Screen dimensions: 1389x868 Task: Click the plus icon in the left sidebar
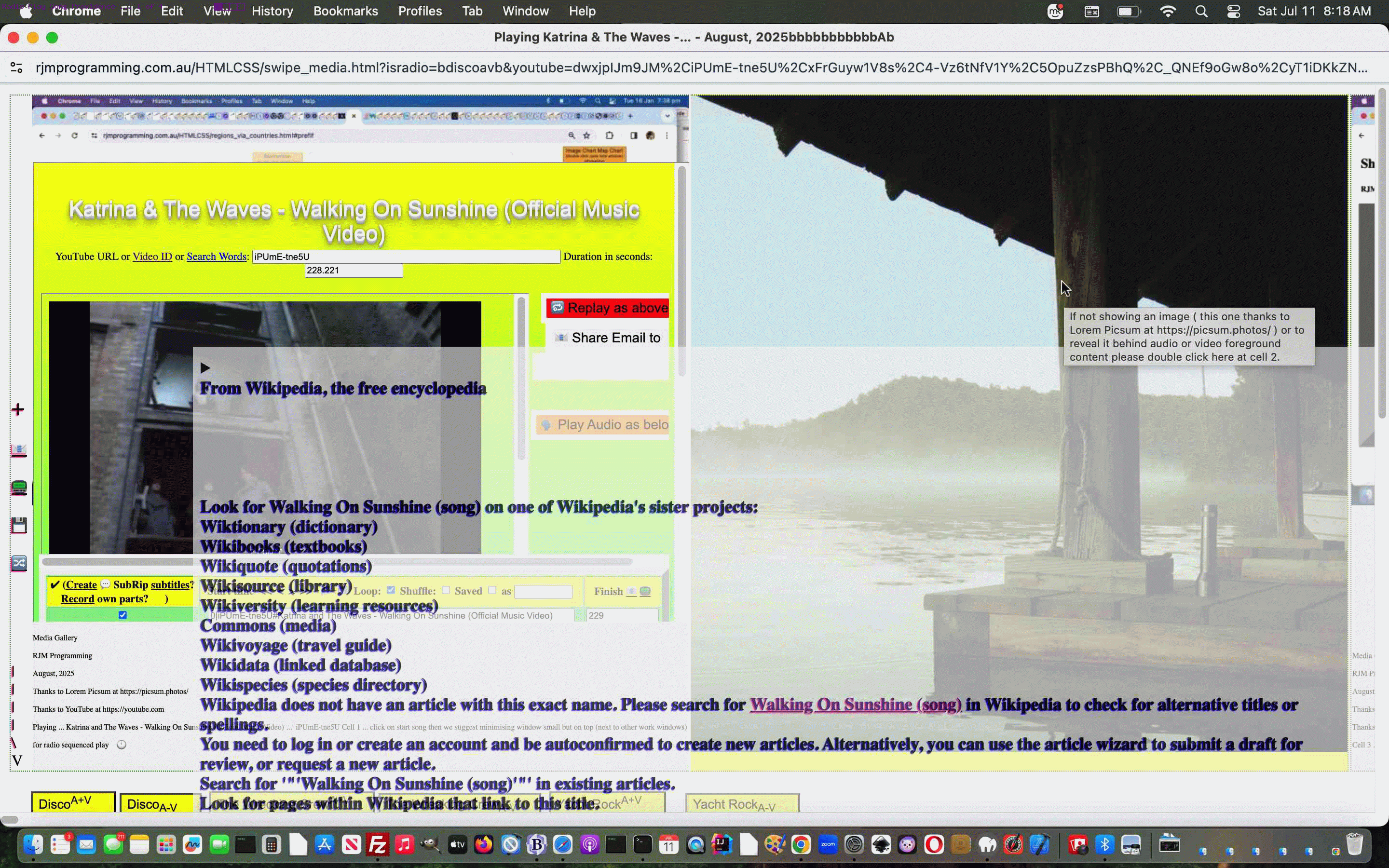tap(18, 409)
